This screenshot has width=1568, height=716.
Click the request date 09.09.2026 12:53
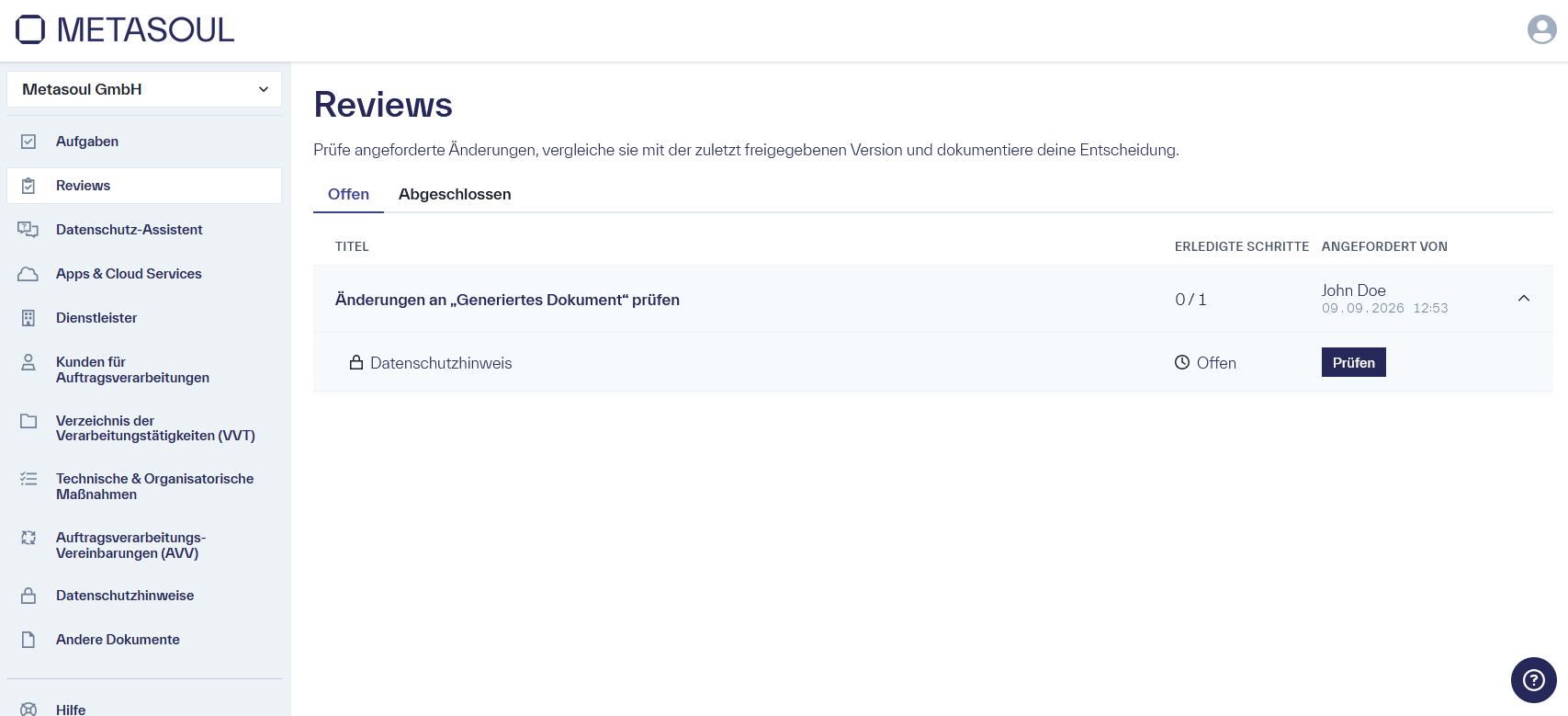pyautogui.click(x=1385, y=309)
